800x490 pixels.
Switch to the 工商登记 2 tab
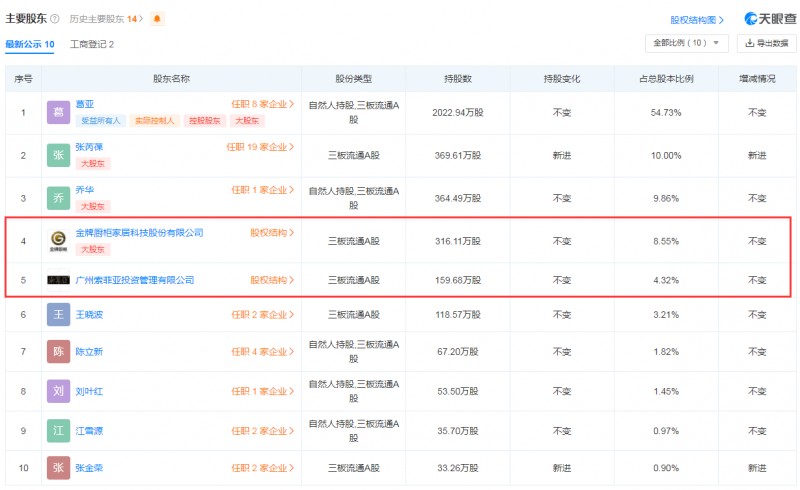(92, 45)
